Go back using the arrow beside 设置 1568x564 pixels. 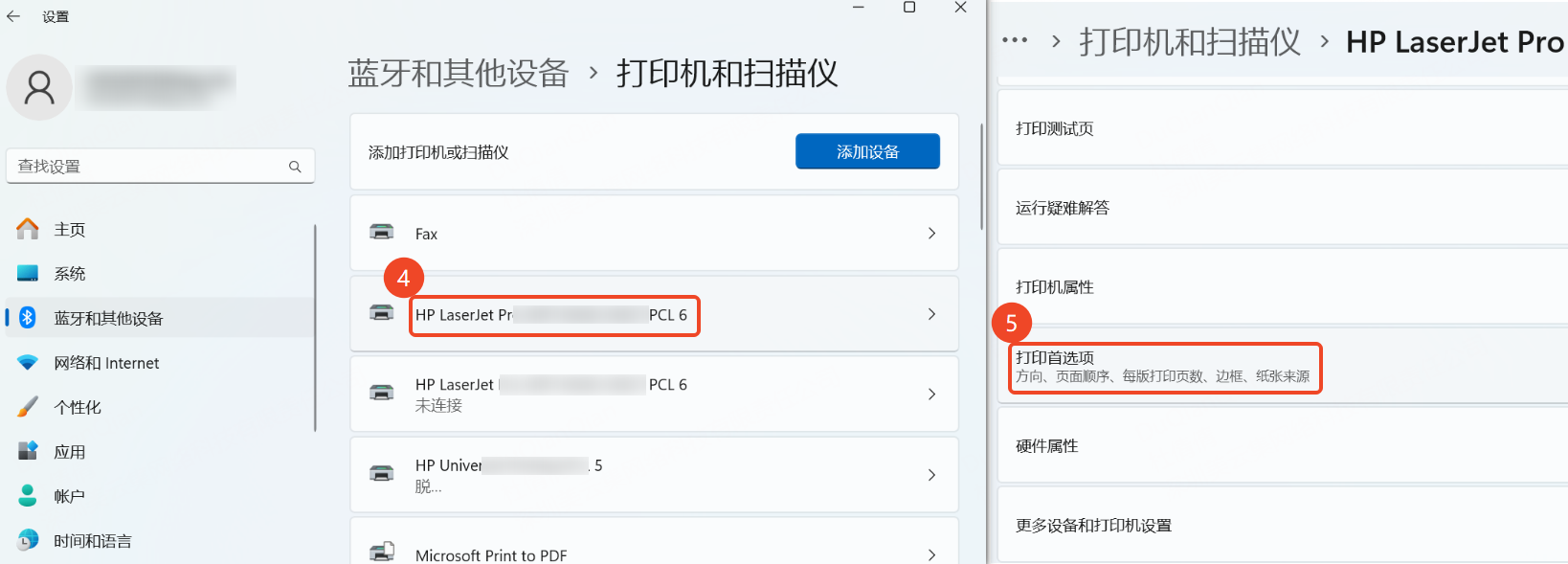(13, 16)
